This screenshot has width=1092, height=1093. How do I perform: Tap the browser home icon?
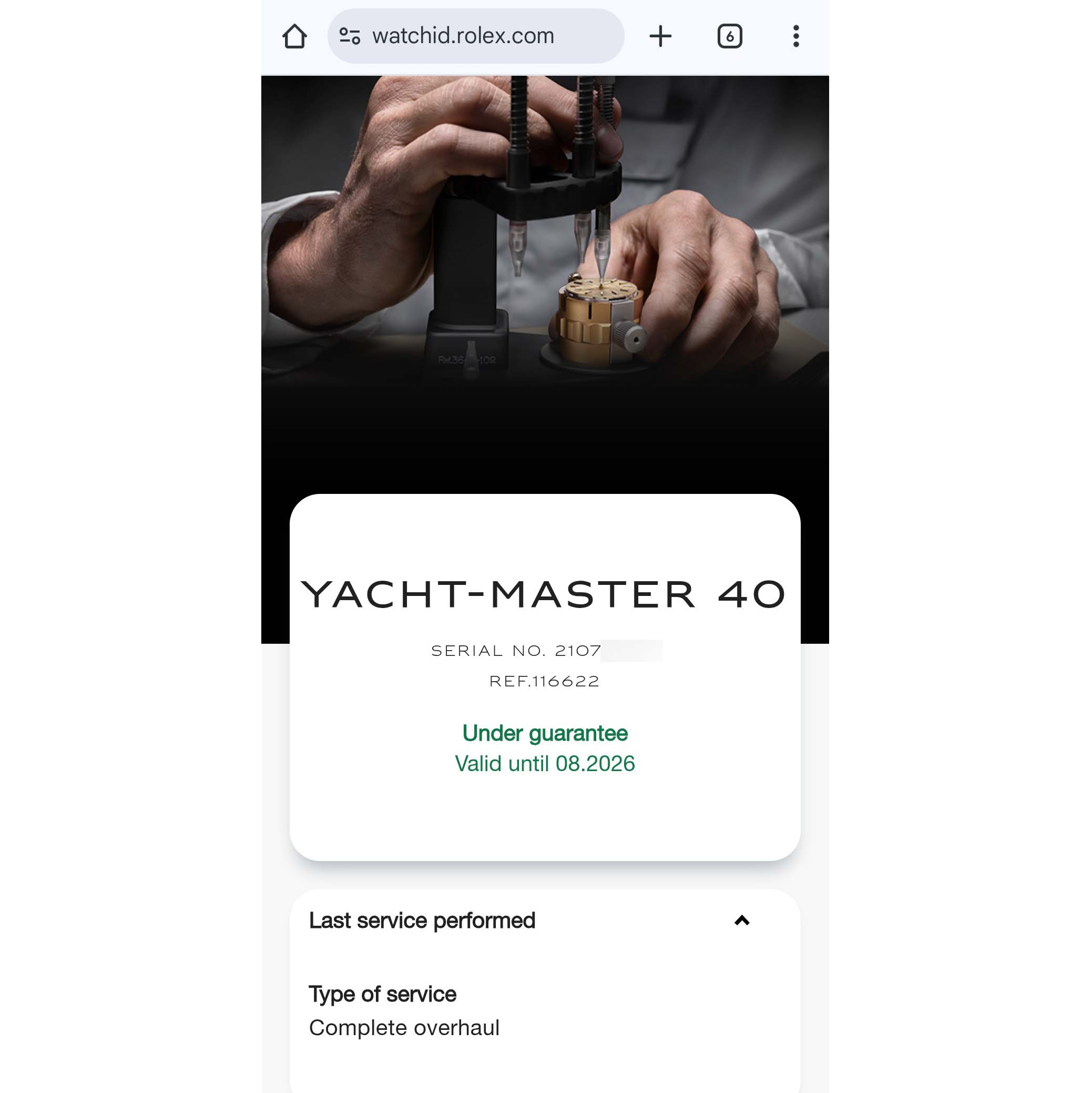[294, 36]
